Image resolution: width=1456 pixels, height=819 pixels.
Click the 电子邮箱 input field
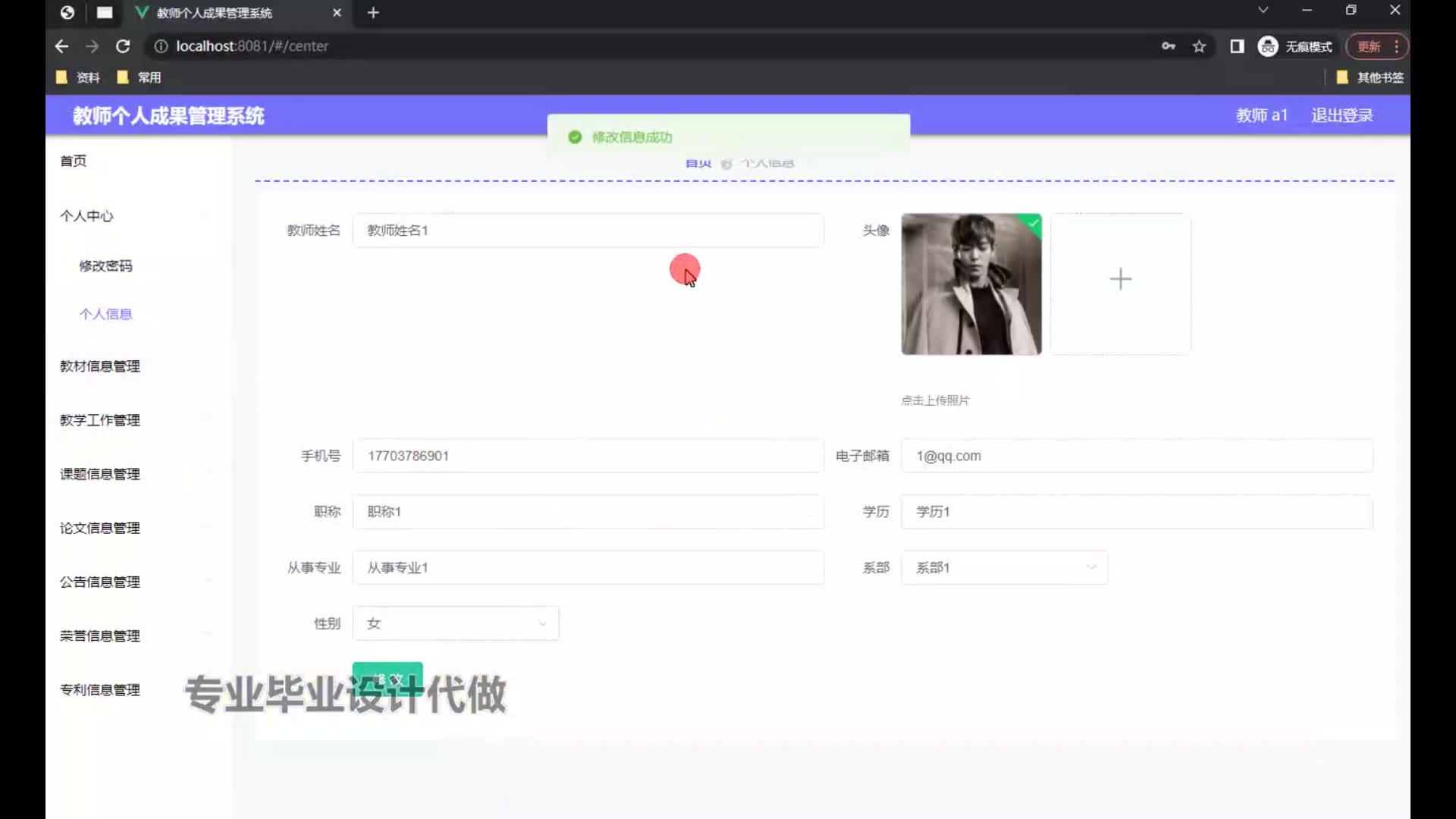coord(1136,456)
